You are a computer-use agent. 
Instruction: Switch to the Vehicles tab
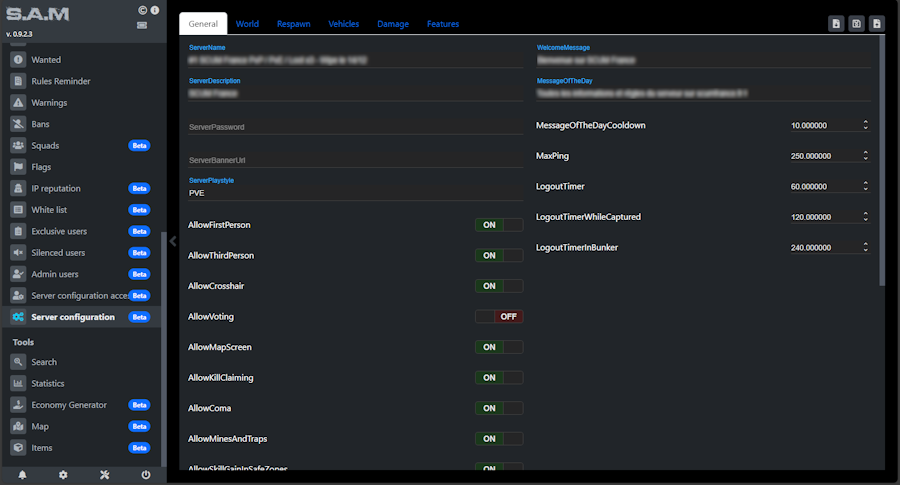click(x=343, y=23)
